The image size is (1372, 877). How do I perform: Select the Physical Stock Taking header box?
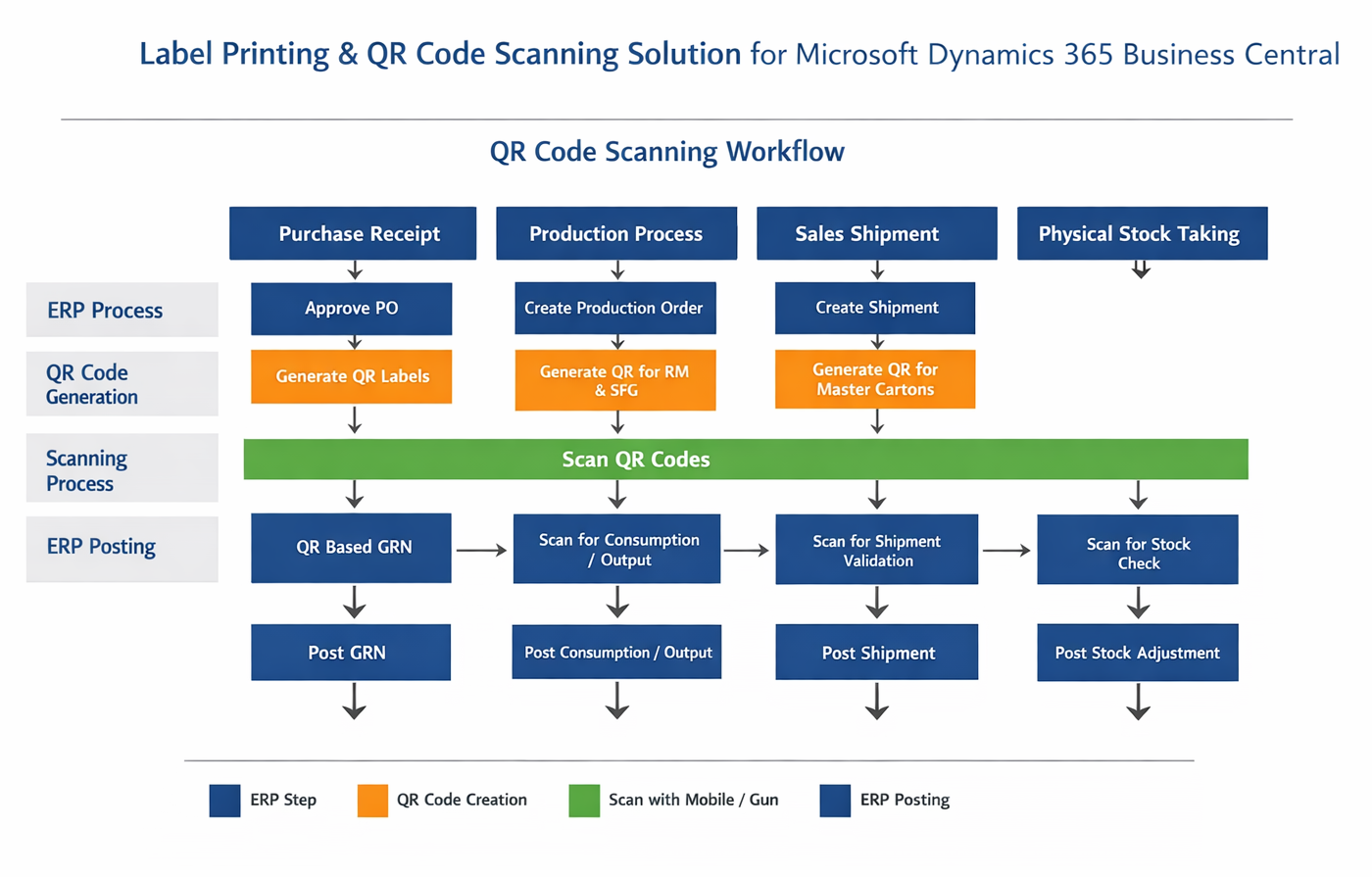click(x=1142, y=233)
